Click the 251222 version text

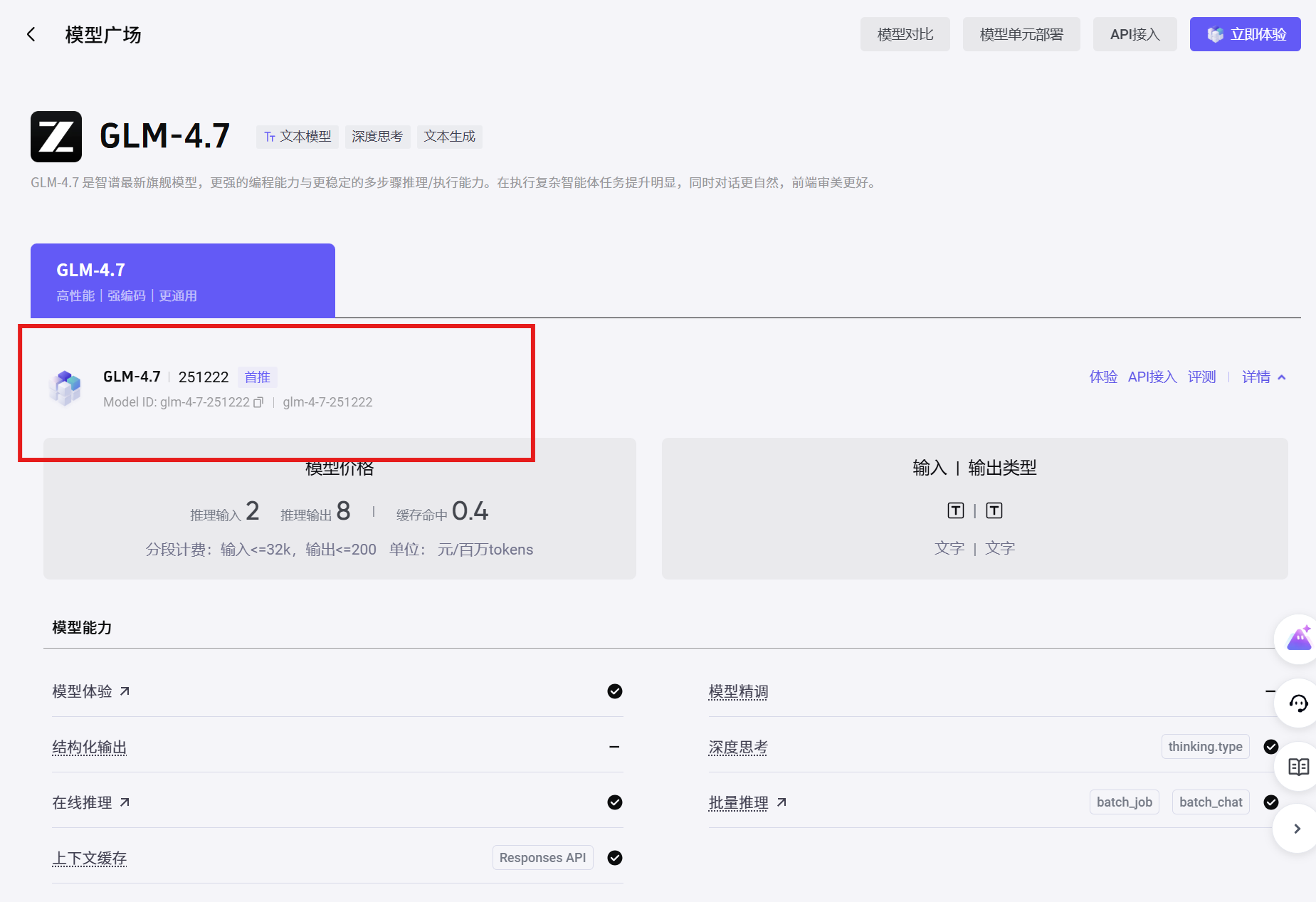tap(204, 377)
